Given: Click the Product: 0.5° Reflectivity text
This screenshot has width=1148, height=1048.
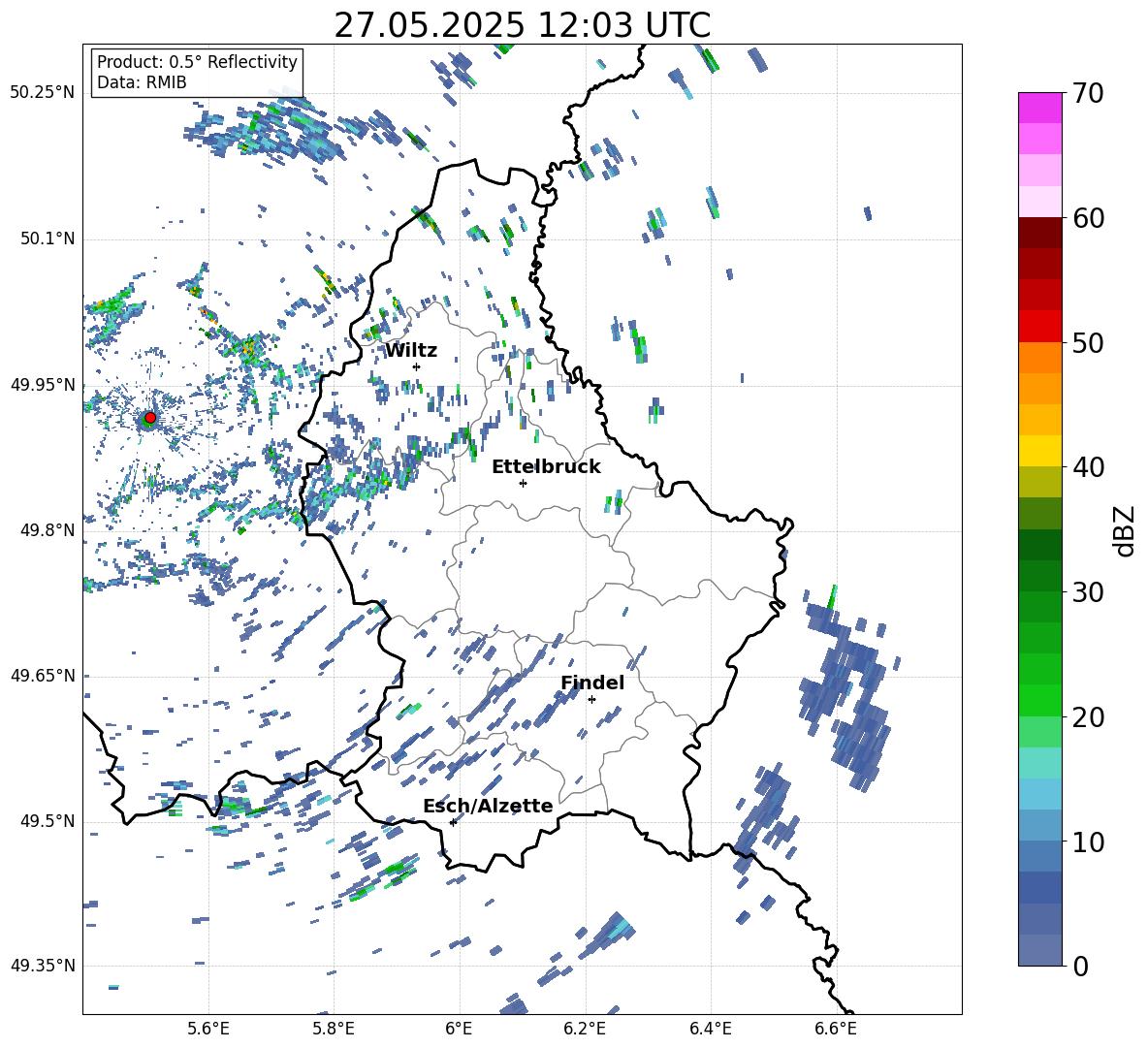Looking at the screenshot, I should click(197, 61).
